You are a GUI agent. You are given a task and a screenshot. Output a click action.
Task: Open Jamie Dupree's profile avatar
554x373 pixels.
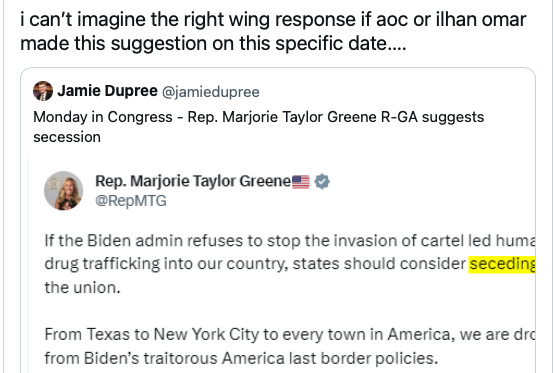pos(43,91)
